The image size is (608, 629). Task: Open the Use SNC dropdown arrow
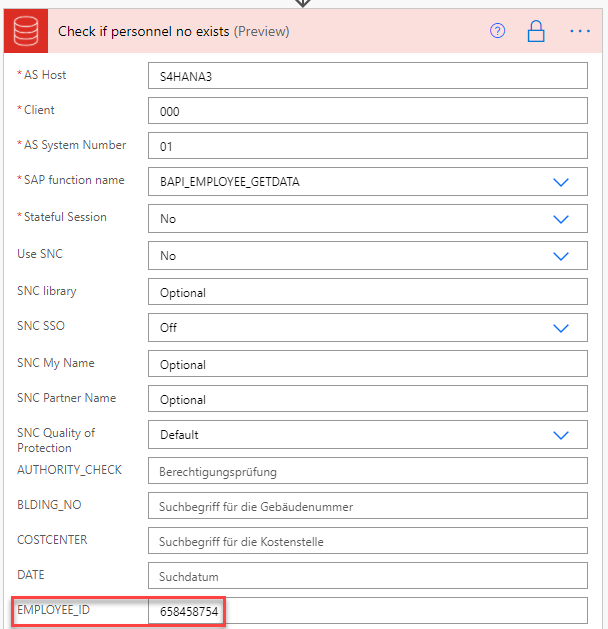click(x=561, y=256)
